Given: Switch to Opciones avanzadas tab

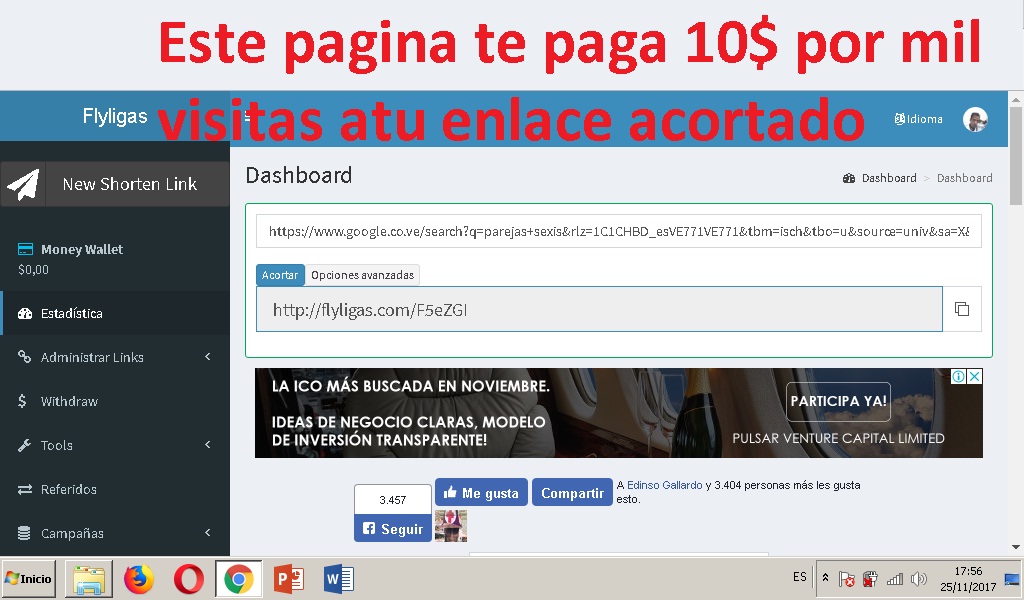Looking at the screenshot, I should click(363, 275).
